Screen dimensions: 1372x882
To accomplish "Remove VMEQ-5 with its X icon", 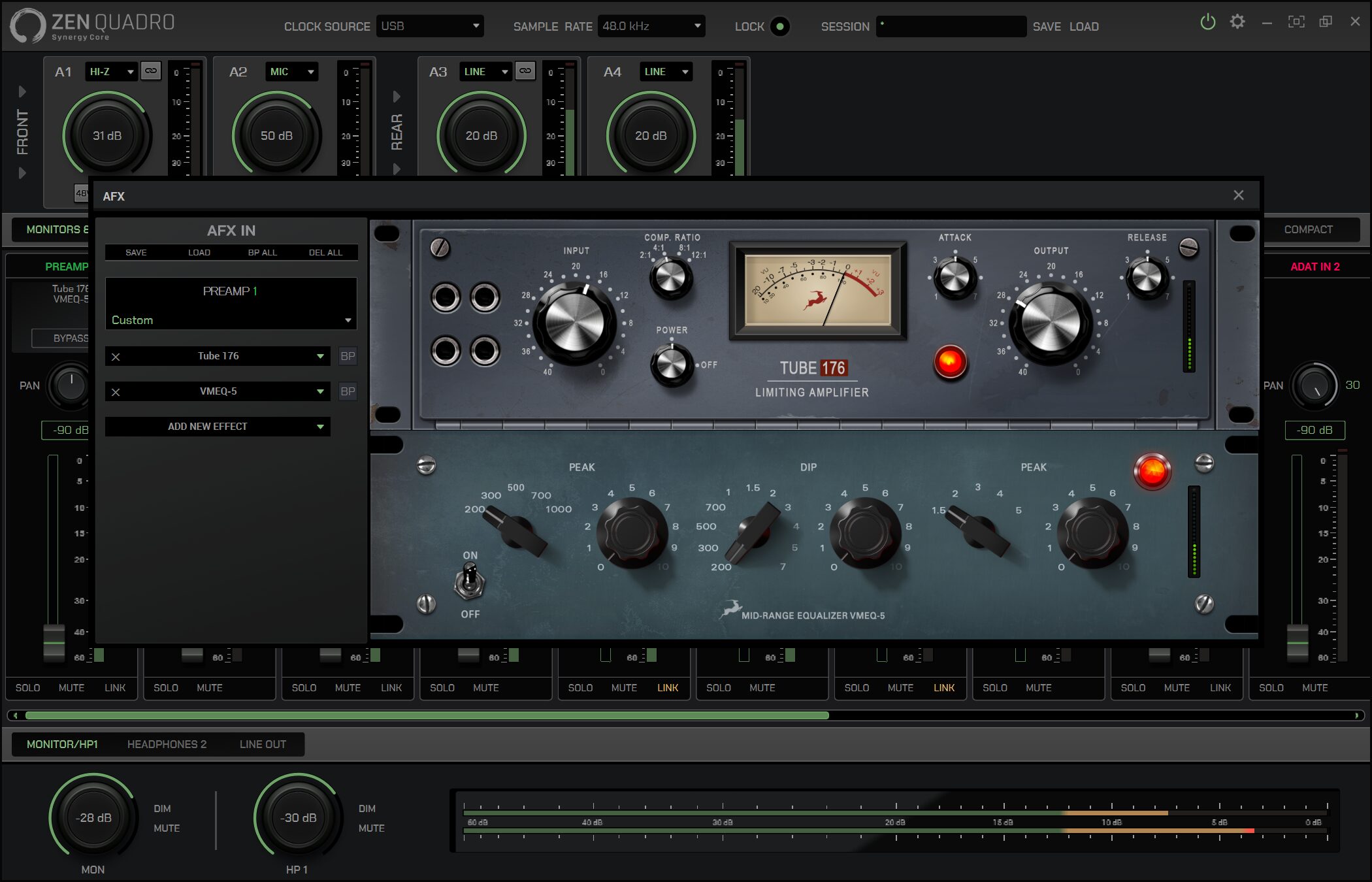I will (116, 392).
